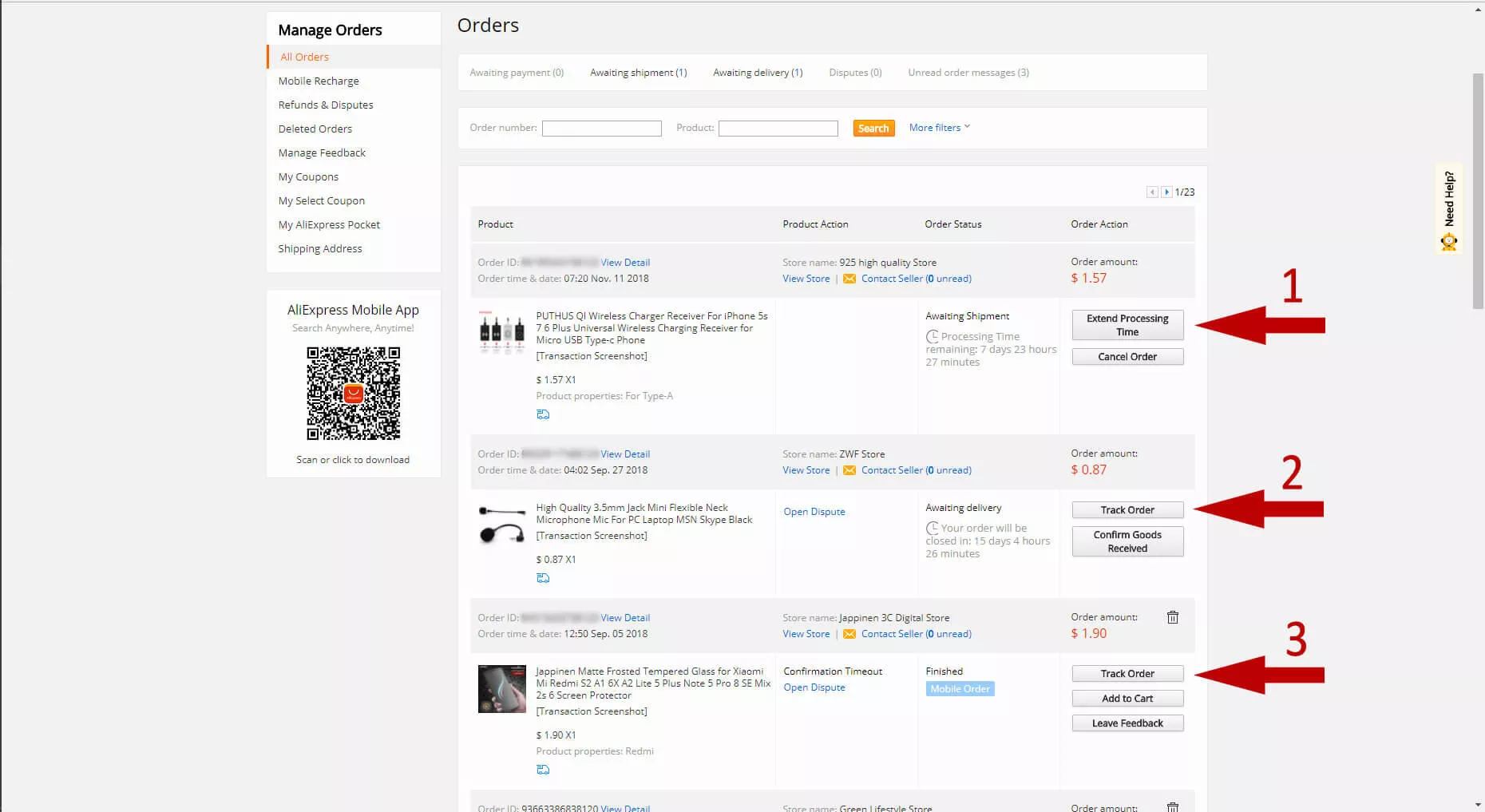View Detail of Green Lifestyle Store order
Viewport: 1485px width, 812px height.
pyautogui.click(x=625, y=808)
